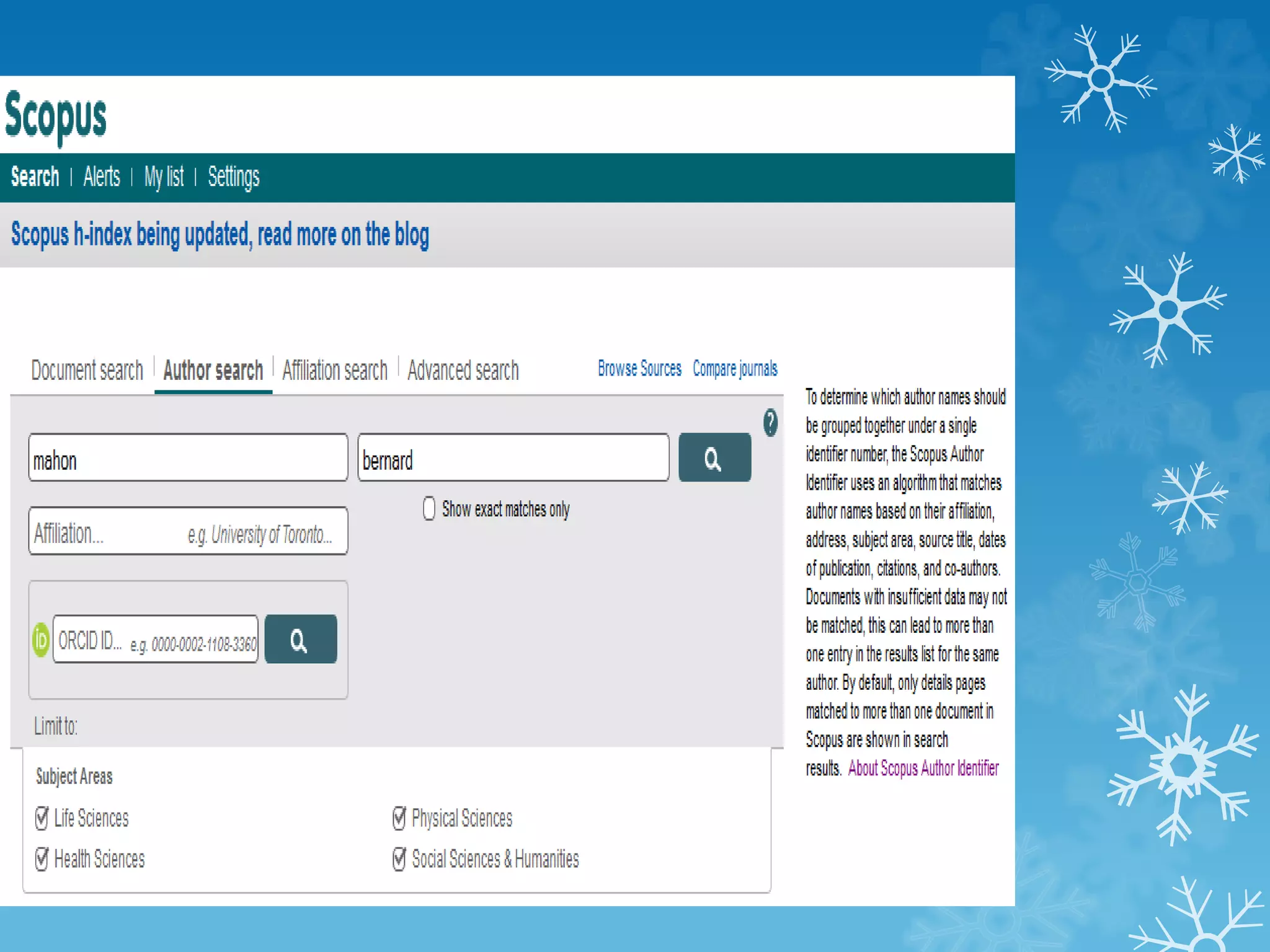Click the Limit to: label
Viewport: 1270px width, 952px height.
pyautogui.click(x=56, y=726)
